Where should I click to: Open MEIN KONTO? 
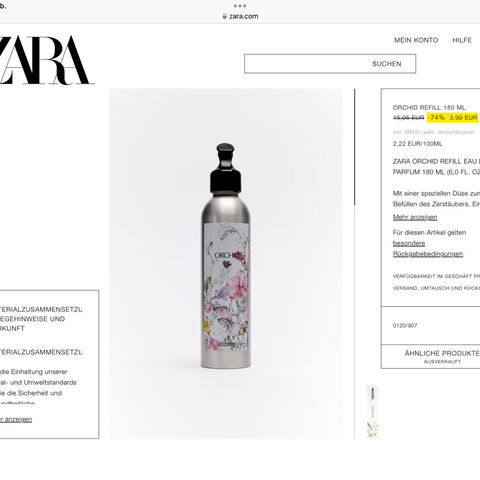click(416, 40)
